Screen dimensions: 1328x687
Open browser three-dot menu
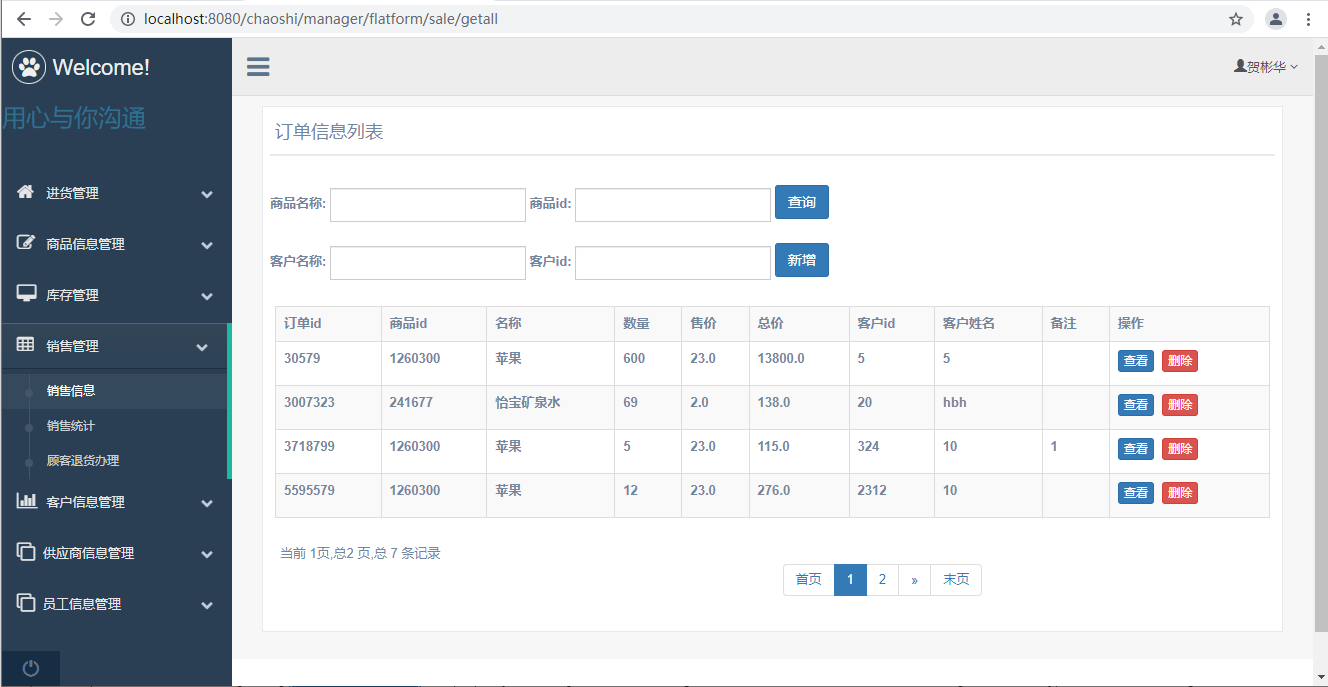[x=1308, y=19]
